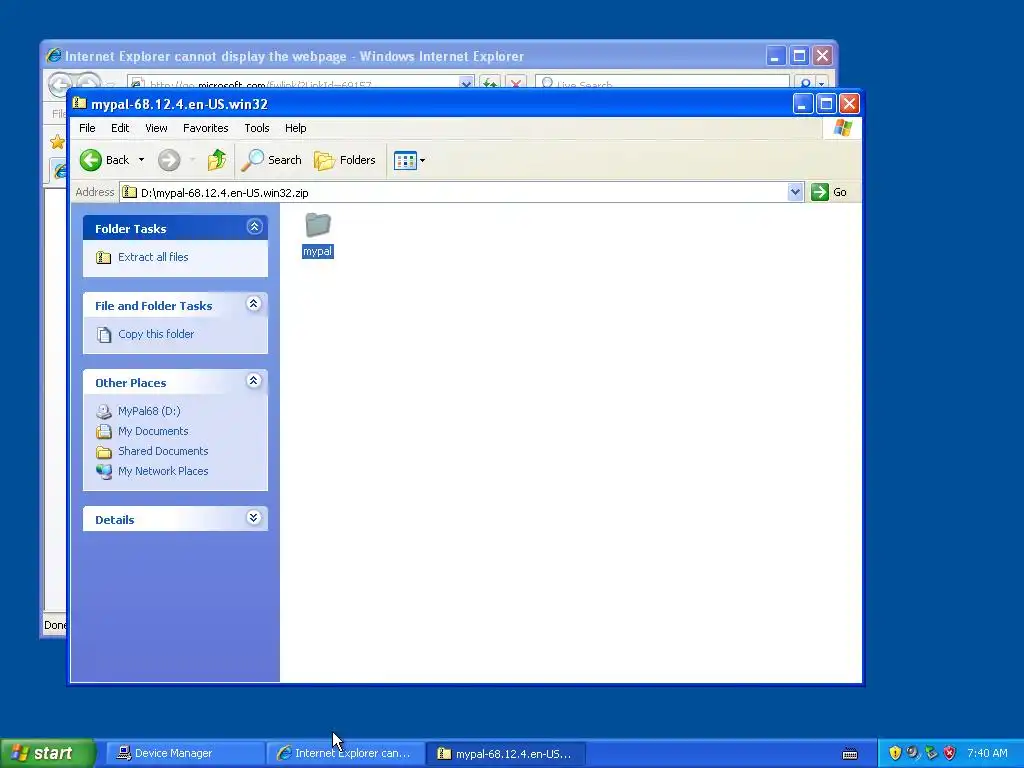Expand the address bar dropdown list
Image resolution: width=1024 pixels, height=768 pixels.
tap(795, 192)
